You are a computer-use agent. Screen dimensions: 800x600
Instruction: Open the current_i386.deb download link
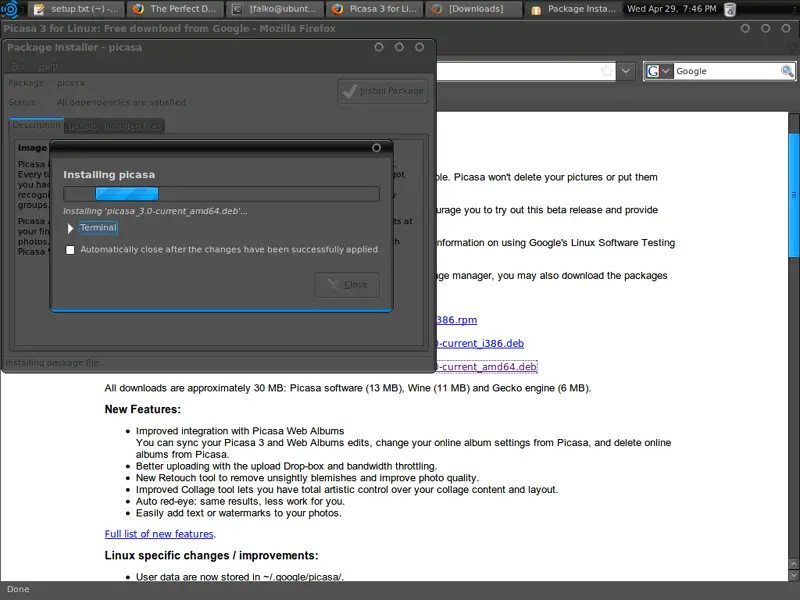(x=480, y=343)
